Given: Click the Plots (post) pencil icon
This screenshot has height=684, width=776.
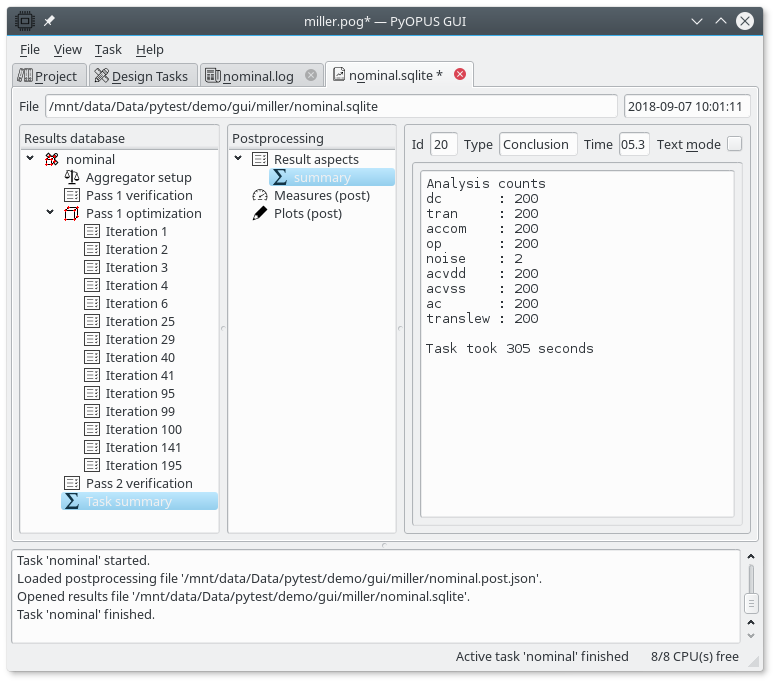Looking at the screenshot, I should 260,213.
